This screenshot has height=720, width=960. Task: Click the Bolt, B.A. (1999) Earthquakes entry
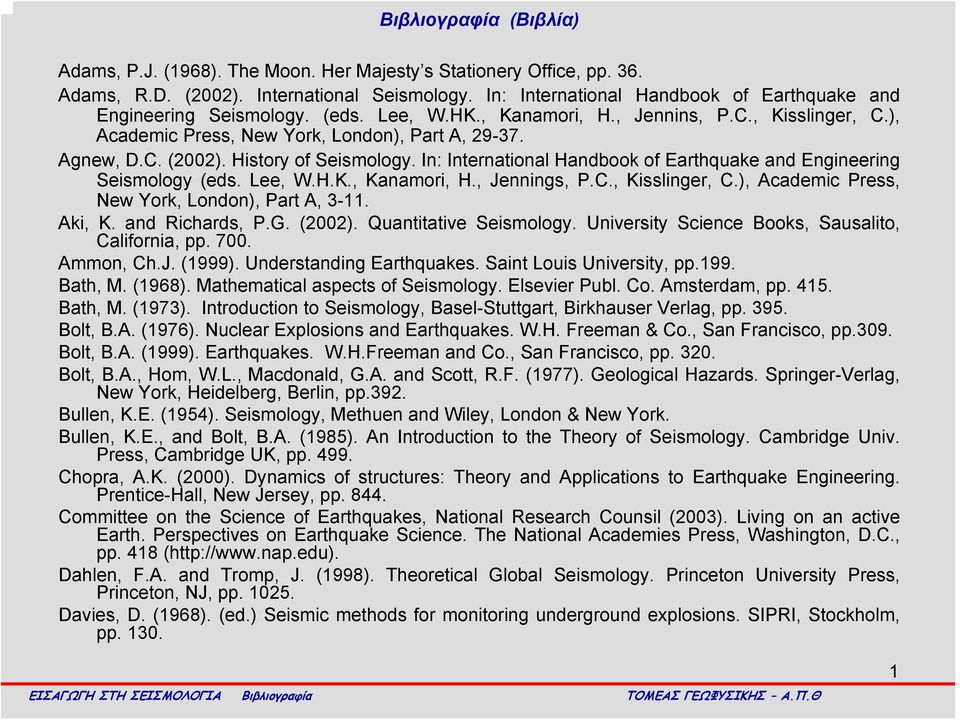[387, 353]
